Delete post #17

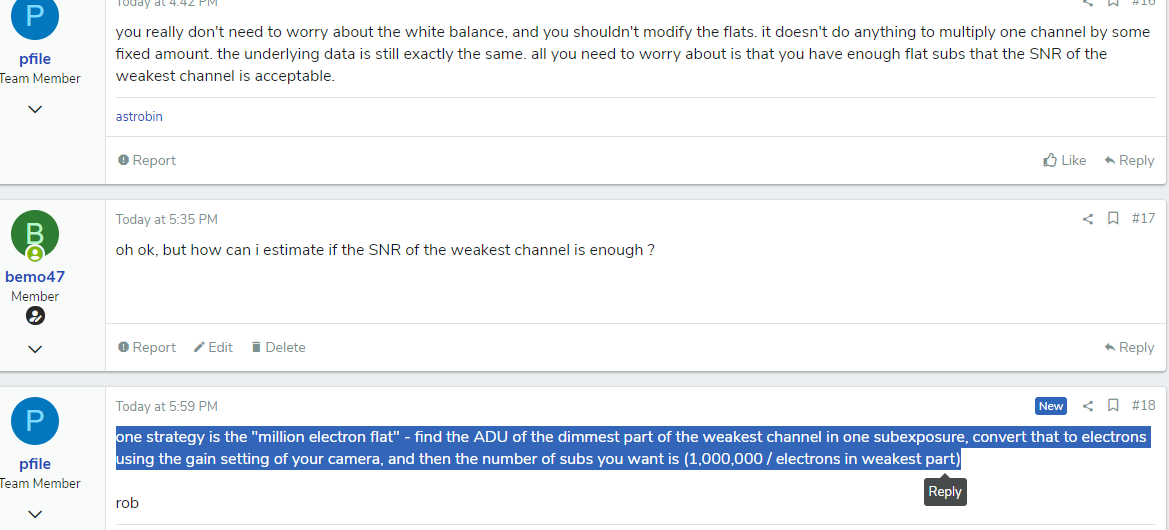tap(278, 347)
